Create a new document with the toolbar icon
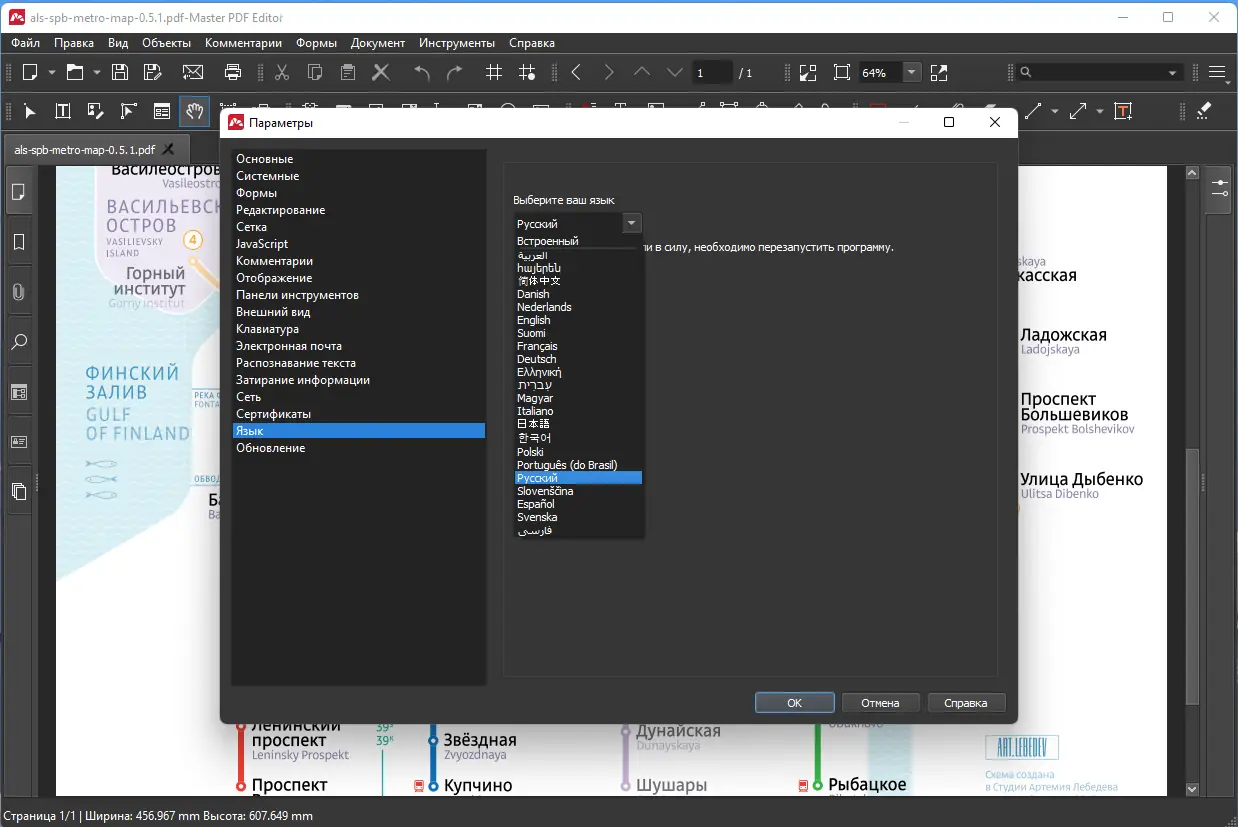Screen dimensions: 1238x827 coord(31,72)
